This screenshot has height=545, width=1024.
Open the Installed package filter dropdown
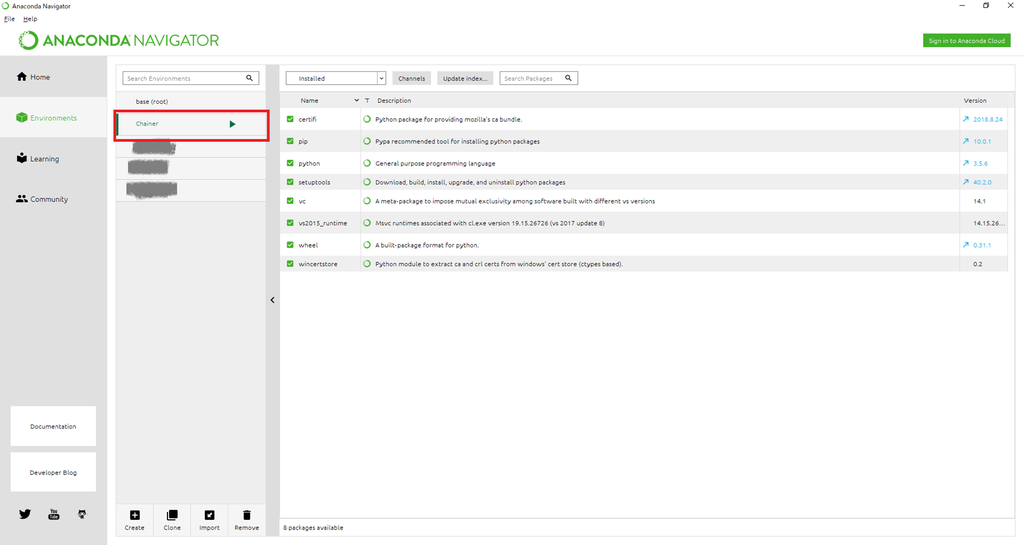[x=336, y=78]
